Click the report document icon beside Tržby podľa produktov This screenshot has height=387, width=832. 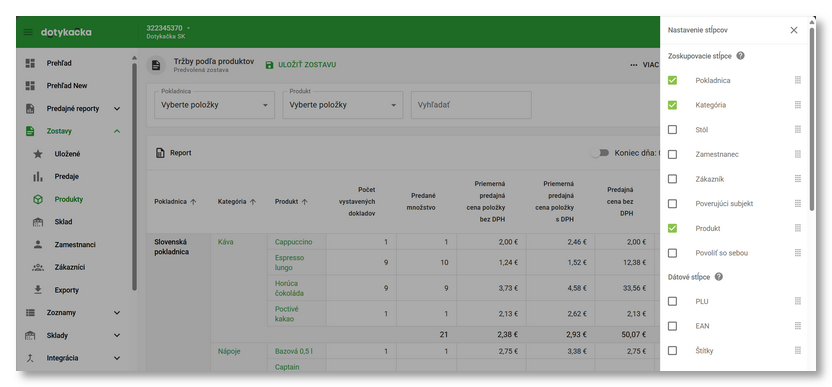[x=156, y=65]
